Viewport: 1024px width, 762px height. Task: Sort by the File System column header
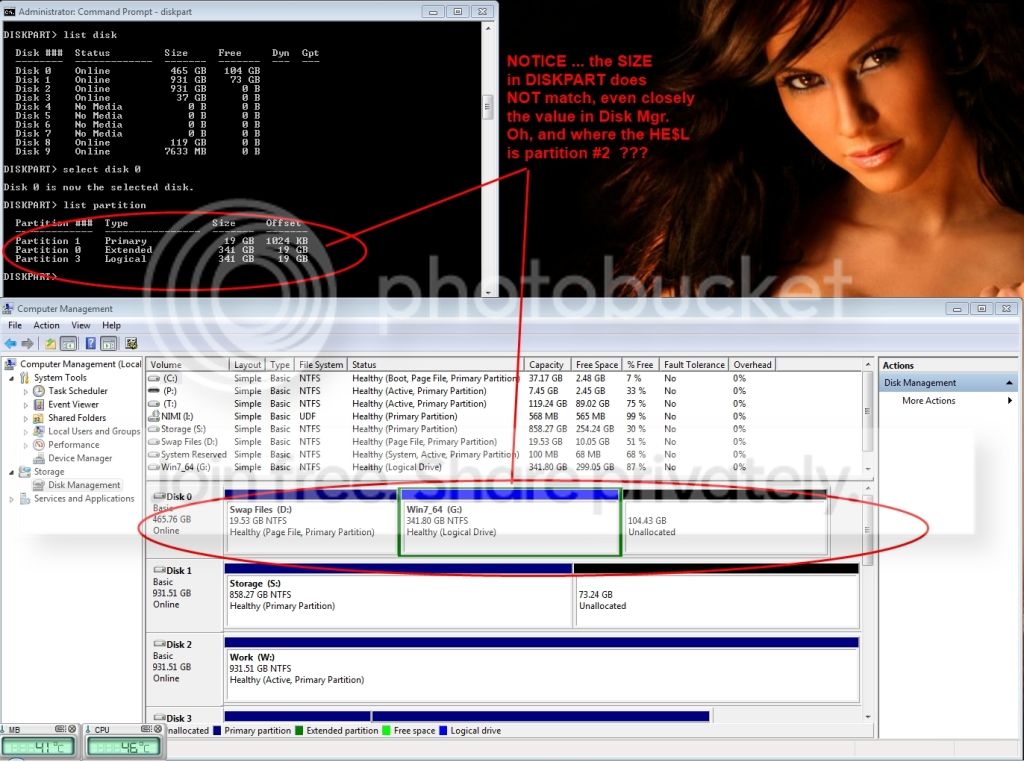coord(321,364)
